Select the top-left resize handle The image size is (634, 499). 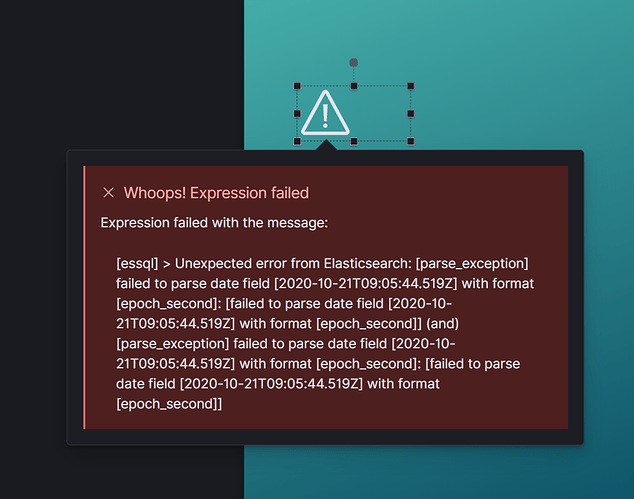pyautogui.click(x=297, y=86)
